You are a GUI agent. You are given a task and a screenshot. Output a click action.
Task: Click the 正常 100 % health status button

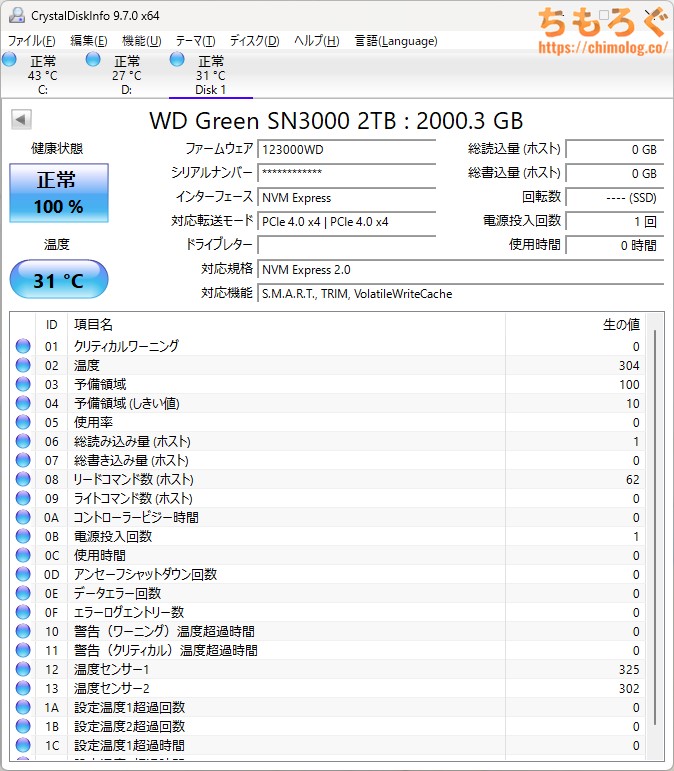coord(59,193)
